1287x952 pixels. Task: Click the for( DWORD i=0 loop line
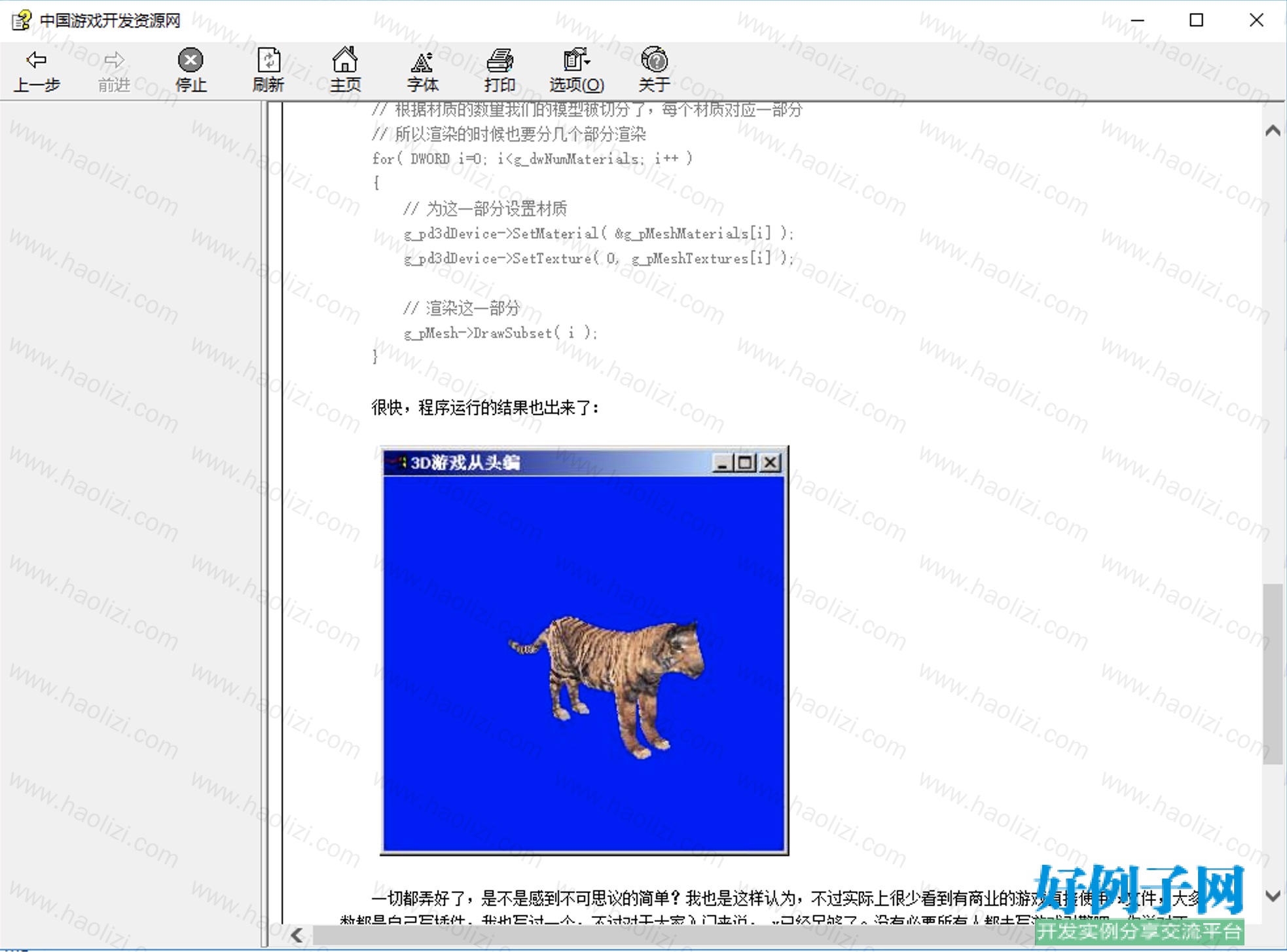pos(532,158)
